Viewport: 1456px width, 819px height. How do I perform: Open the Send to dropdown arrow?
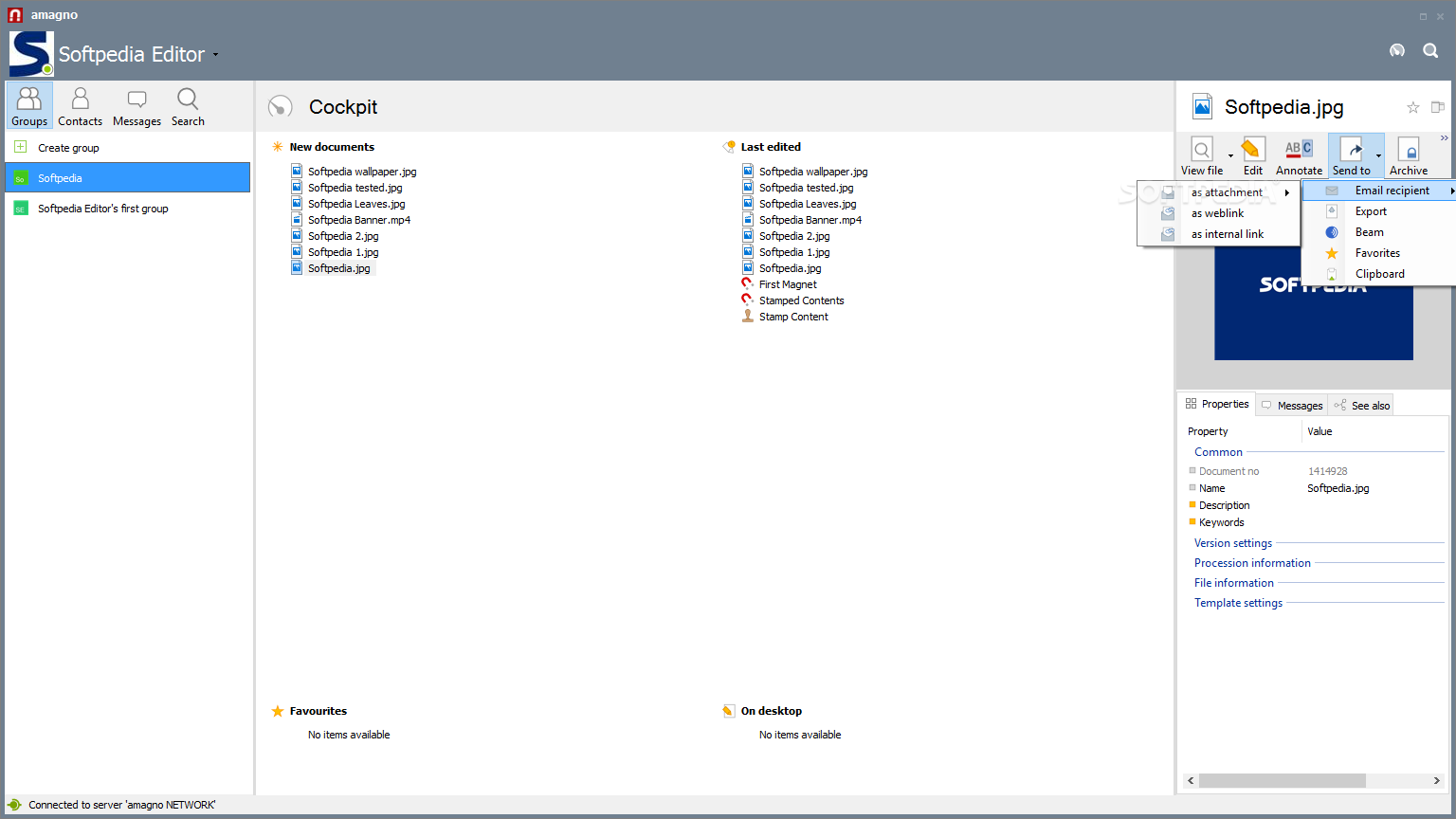point(1378,156)
